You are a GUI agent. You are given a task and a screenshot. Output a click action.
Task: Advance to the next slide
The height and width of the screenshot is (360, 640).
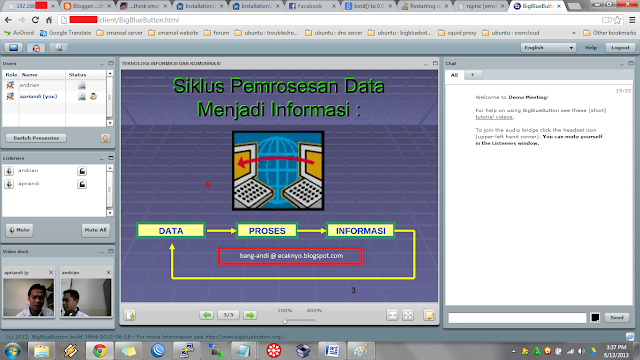coord(250,315)
